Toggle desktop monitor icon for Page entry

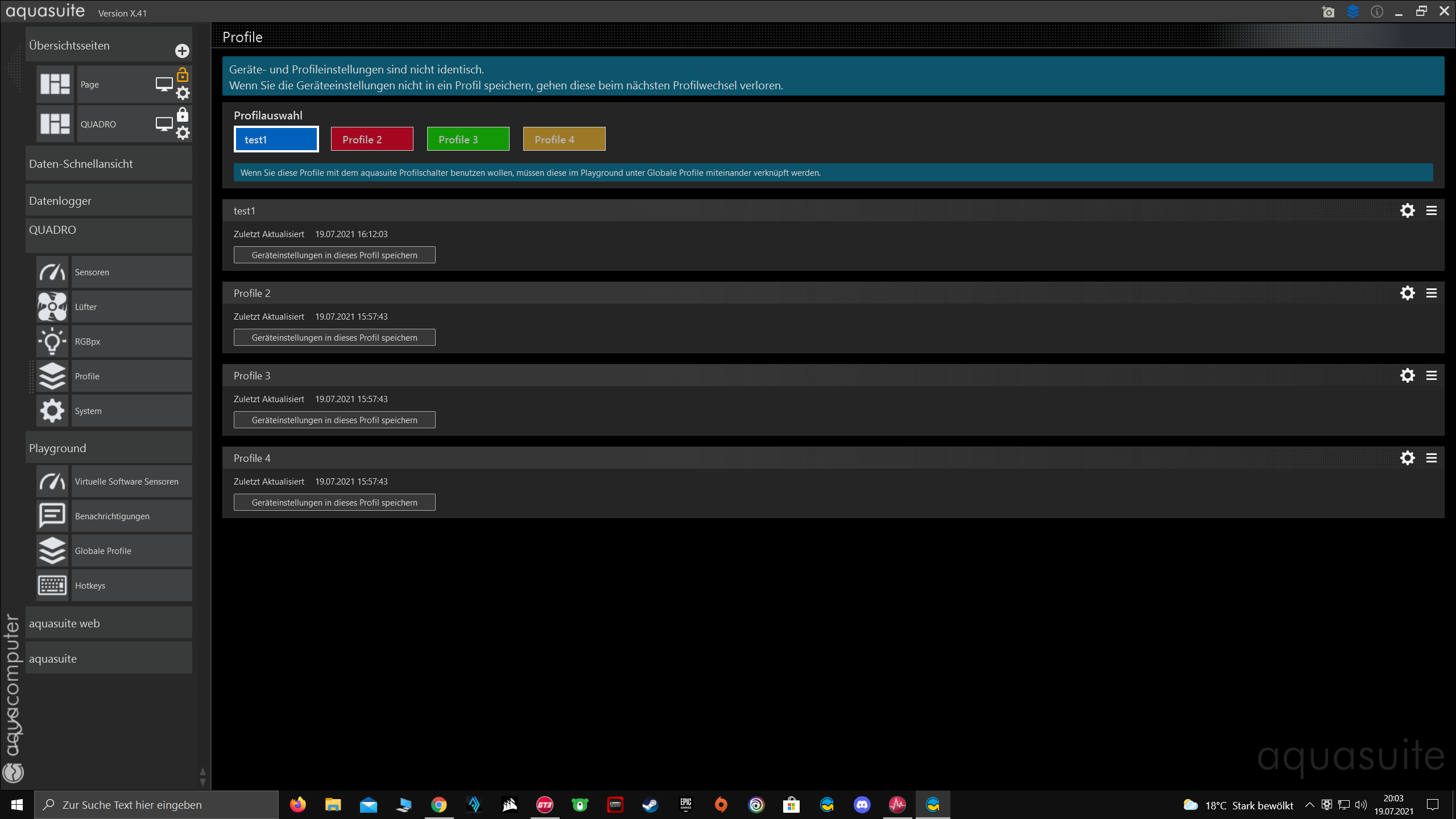pyautogui.click(x=164, y=84)
